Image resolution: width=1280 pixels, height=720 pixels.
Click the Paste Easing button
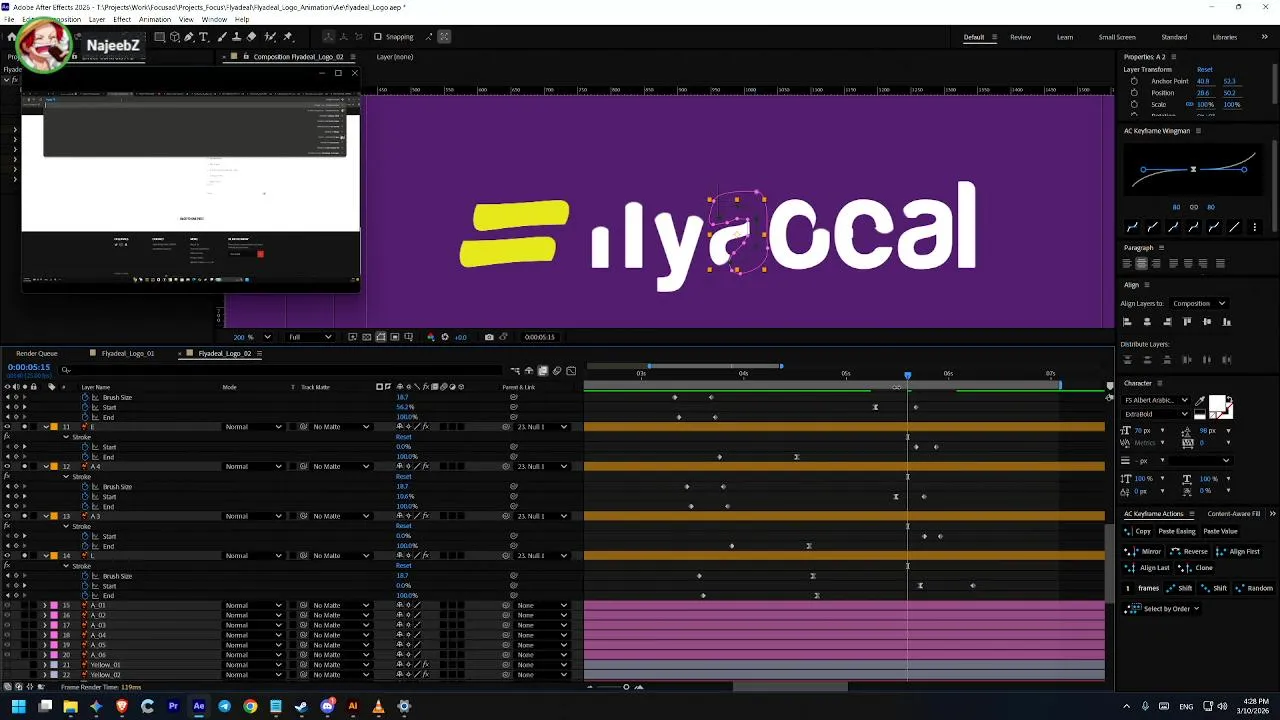pos(1177,531)
